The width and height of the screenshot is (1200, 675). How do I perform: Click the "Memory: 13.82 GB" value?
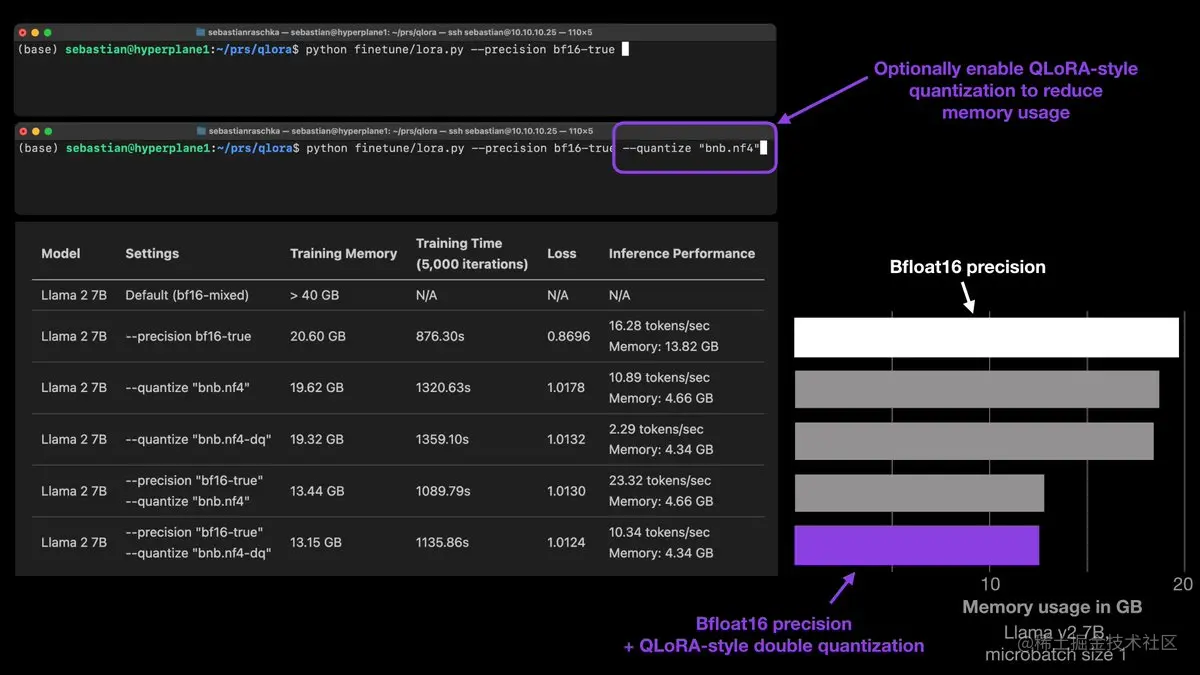tap(663, 347)
